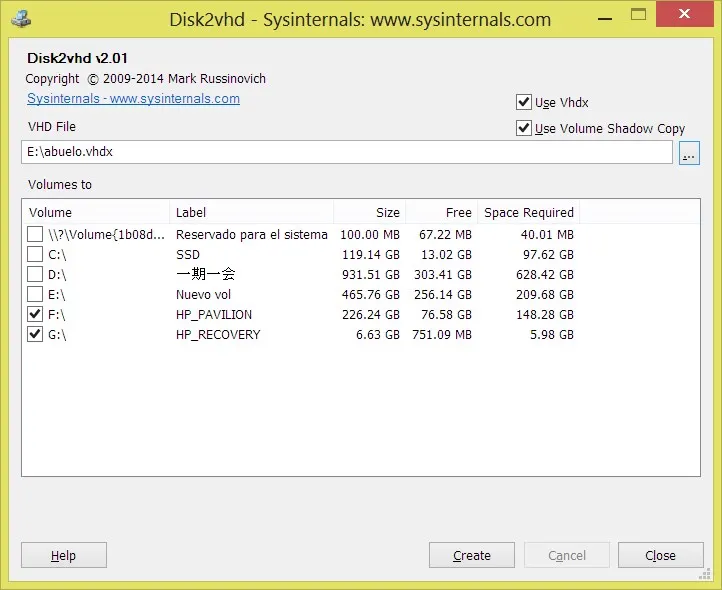722x590 pixels.
Task: Sort by Space Required column header
Action: click(x=528, y=212)
